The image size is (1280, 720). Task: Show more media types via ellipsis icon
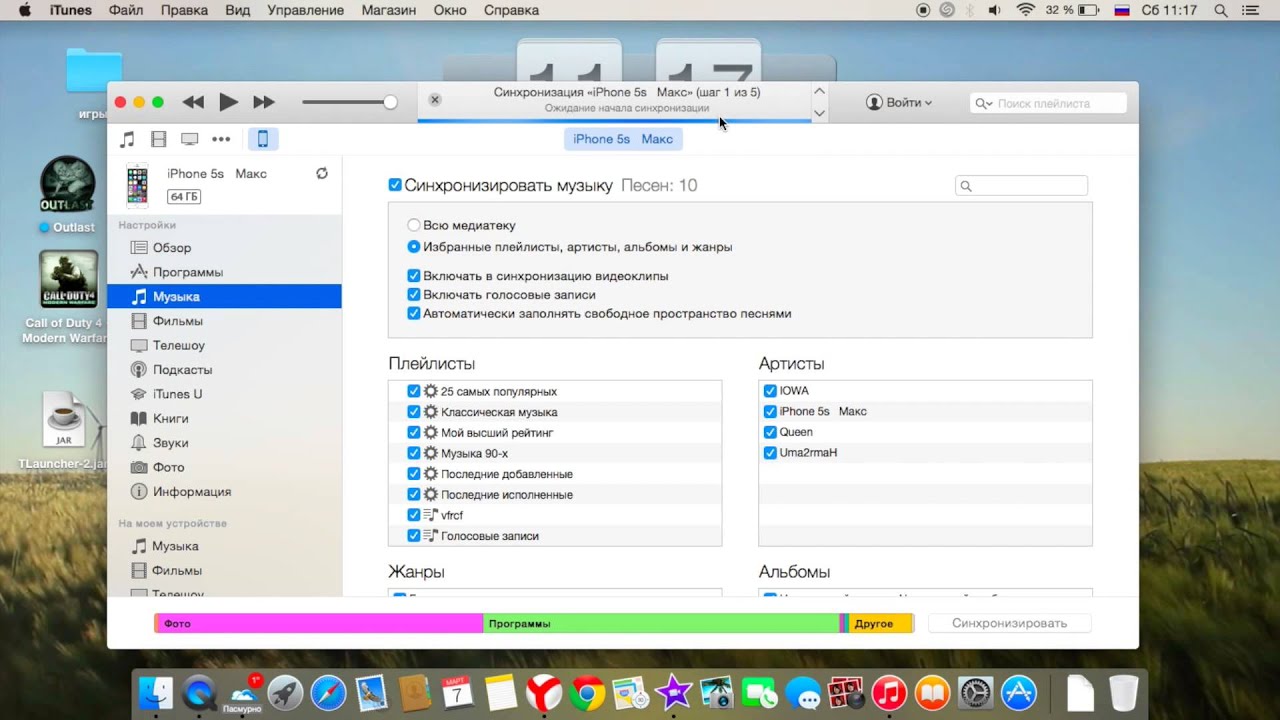pyautogui.click(x=221, y=139)
